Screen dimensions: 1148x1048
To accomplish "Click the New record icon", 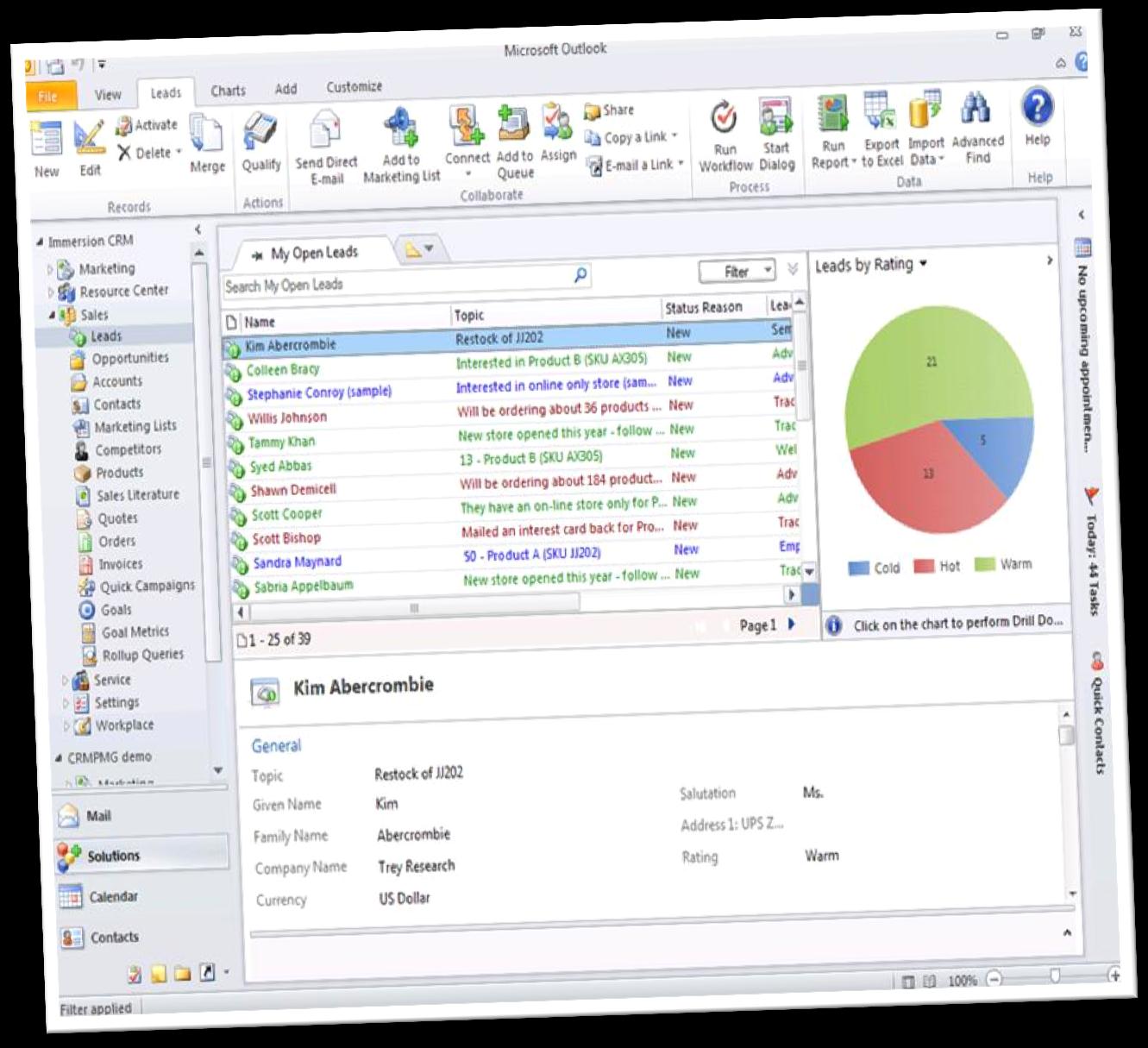I will pos(45,140).
